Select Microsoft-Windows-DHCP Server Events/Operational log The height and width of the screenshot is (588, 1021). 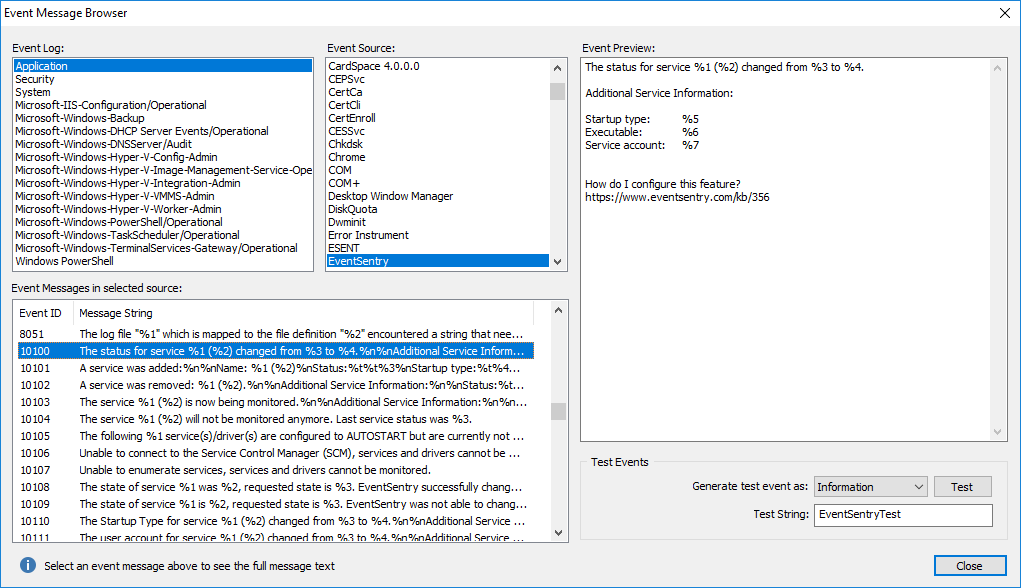coord(162,131)
